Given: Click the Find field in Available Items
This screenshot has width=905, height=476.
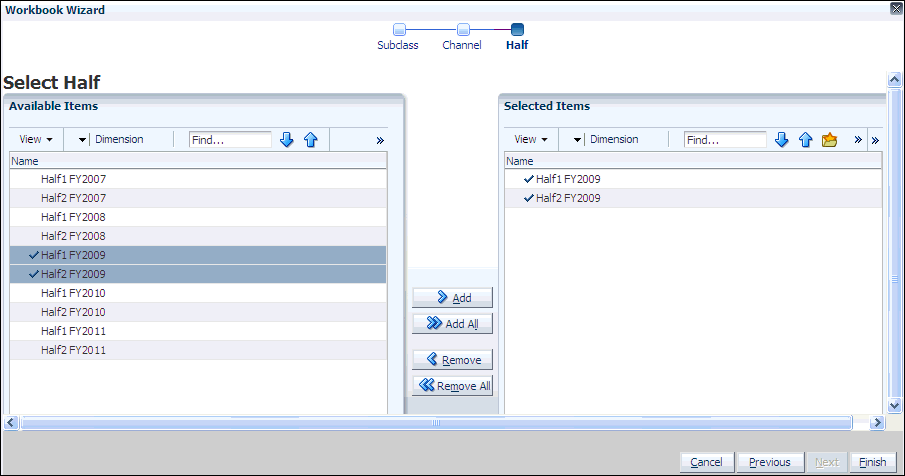Looking at the screenshot, I should click(230, 140).
